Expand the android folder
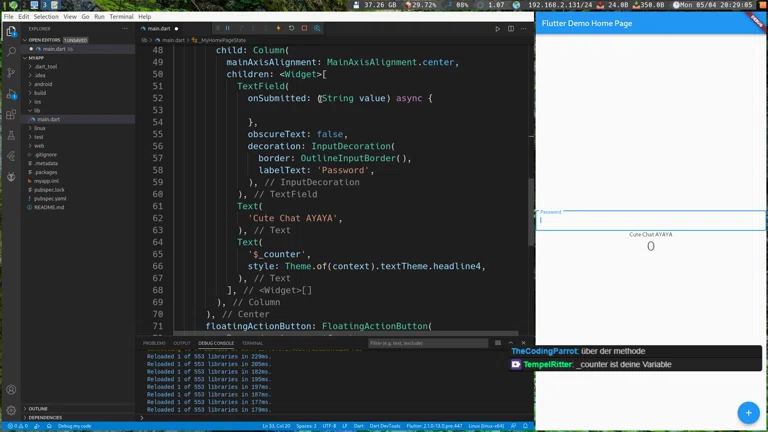Image resolution: width=768 pixels, height=432 pixels. point(45,84)
